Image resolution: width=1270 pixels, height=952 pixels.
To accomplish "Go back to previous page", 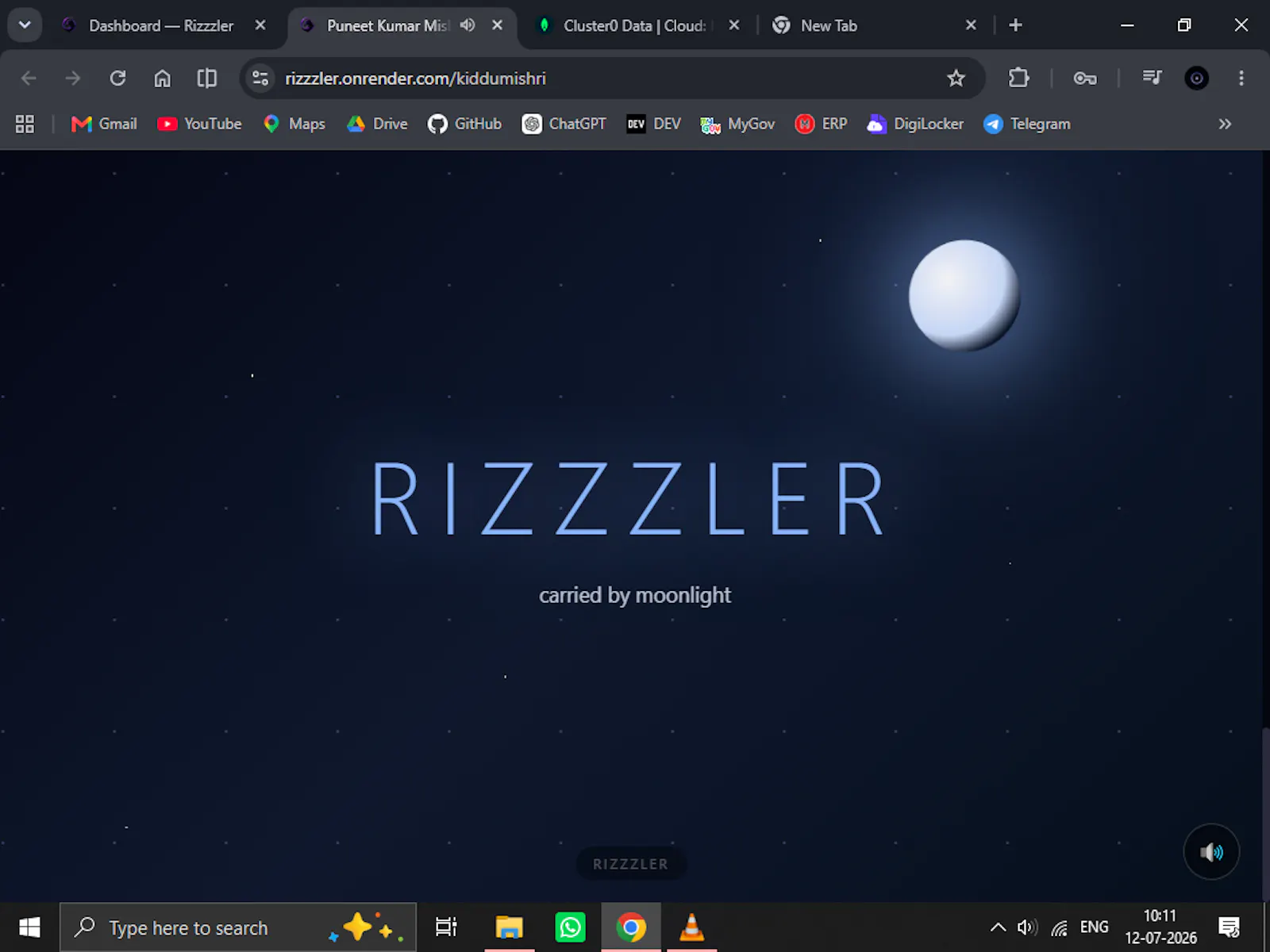I will click(29, 79).
